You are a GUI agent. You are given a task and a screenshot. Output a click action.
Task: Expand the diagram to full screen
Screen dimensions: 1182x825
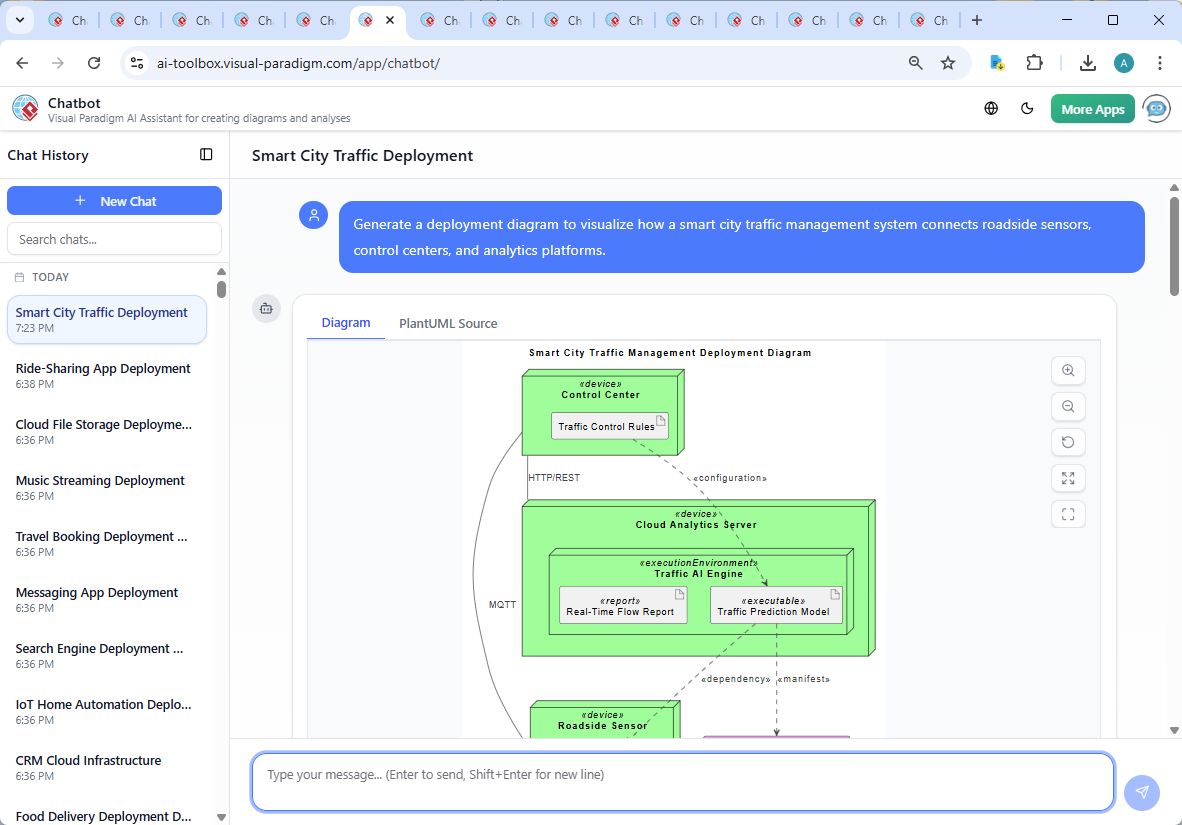coord(1068,478)
